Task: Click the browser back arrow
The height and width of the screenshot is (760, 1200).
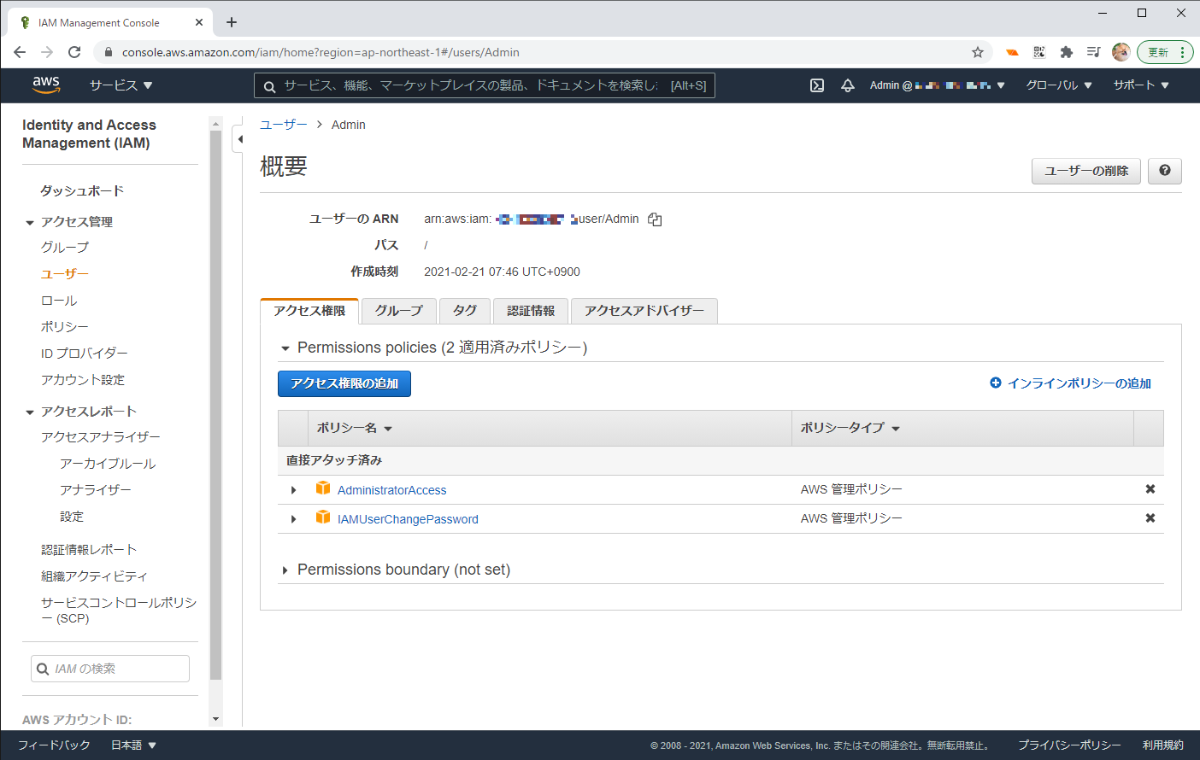Action: click(20, 52)
